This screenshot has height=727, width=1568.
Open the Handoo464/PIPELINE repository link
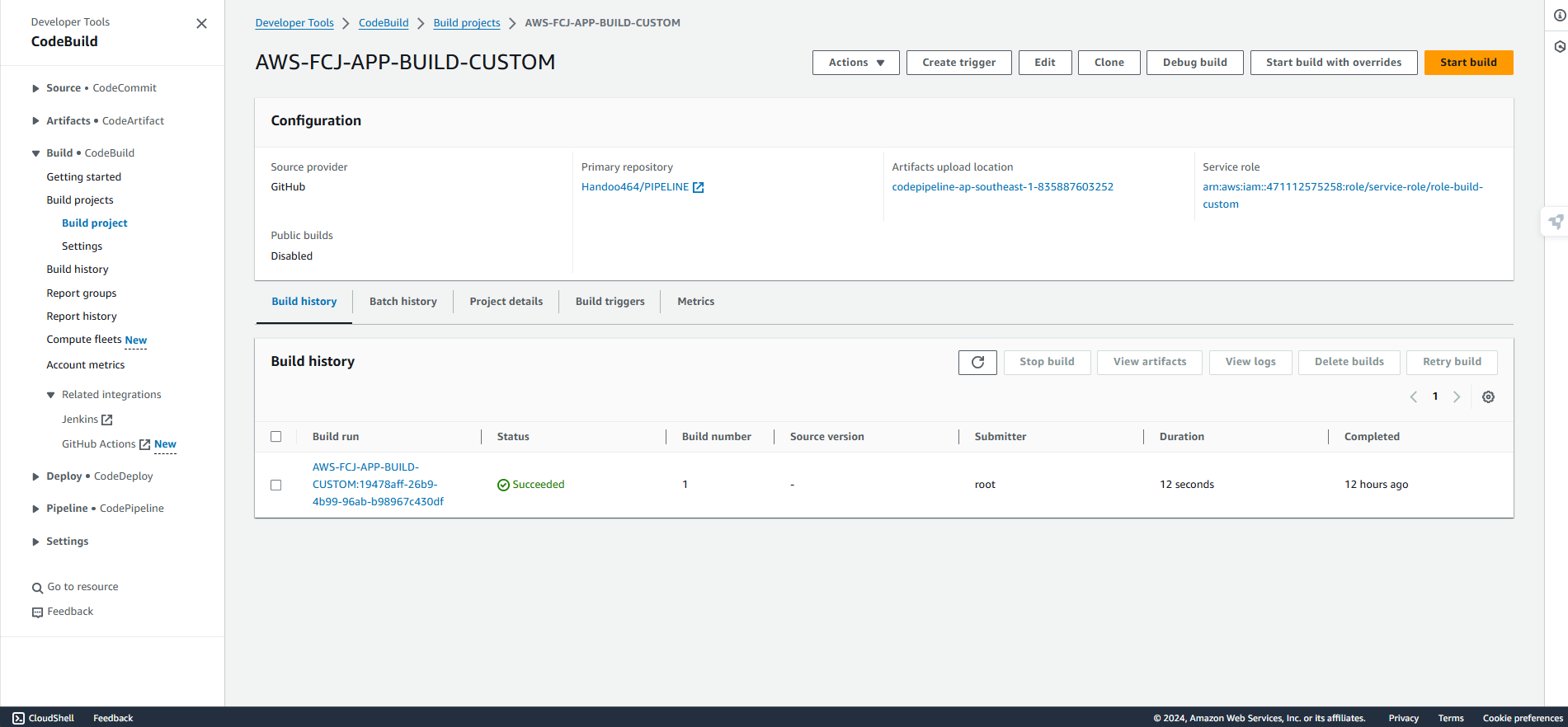click(x=635, y=187)
